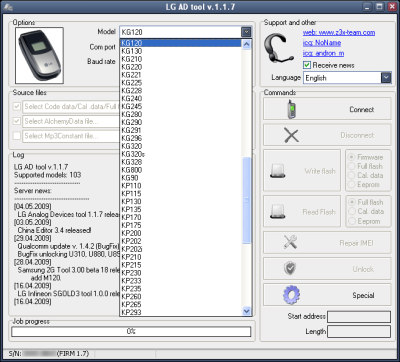Click the Connect button
Screen dimensions: 400x362
pyautogui.click(x=327, y=109)
